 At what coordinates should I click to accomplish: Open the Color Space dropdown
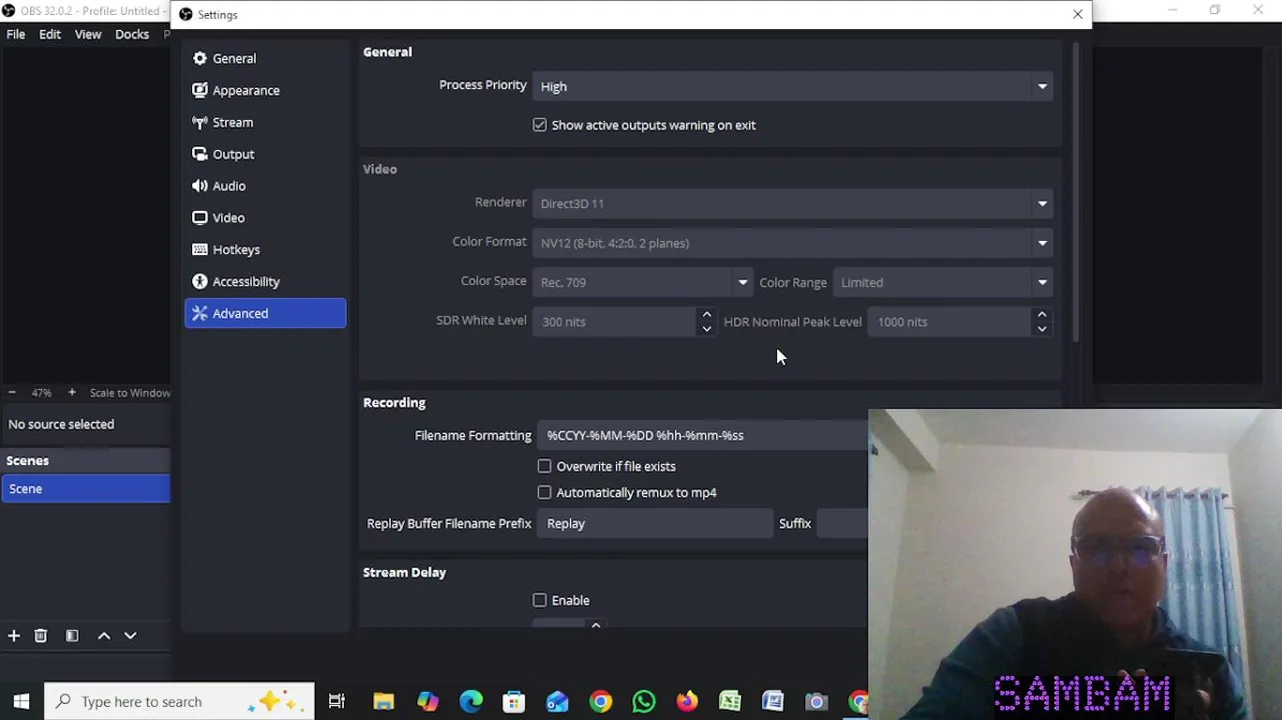tap(643, 282)
